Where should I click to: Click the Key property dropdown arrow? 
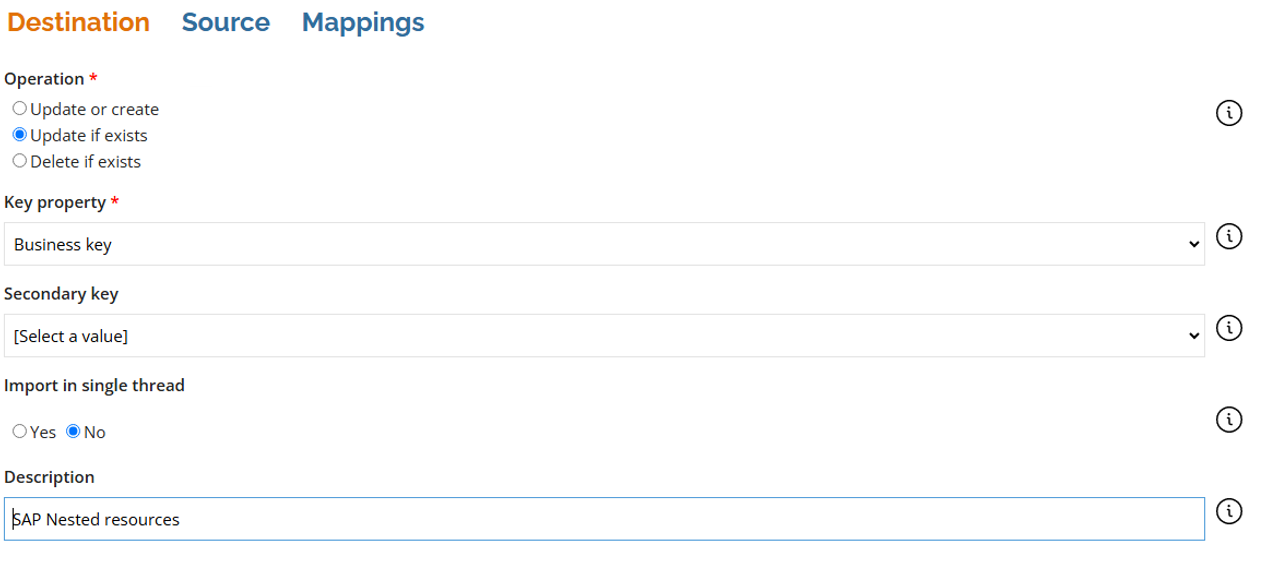tap(1192, 245)
